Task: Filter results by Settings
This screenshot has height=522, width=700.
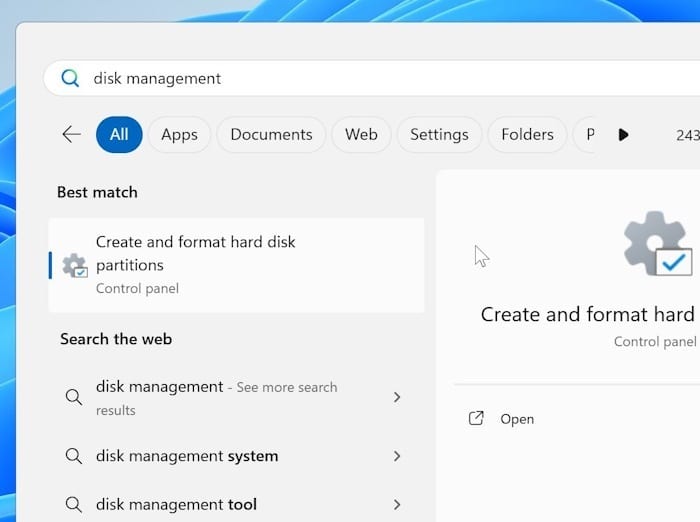Action: [x=439, y=134]
